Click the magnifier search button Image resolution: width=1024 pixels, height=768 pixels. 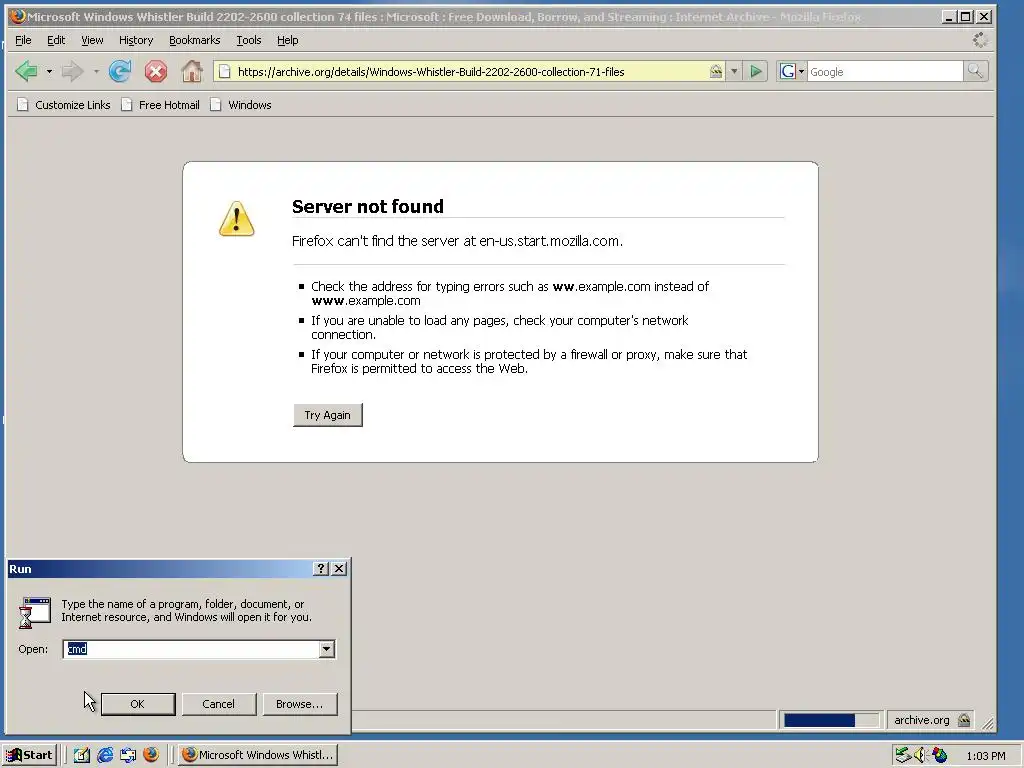tap(975, 71)
